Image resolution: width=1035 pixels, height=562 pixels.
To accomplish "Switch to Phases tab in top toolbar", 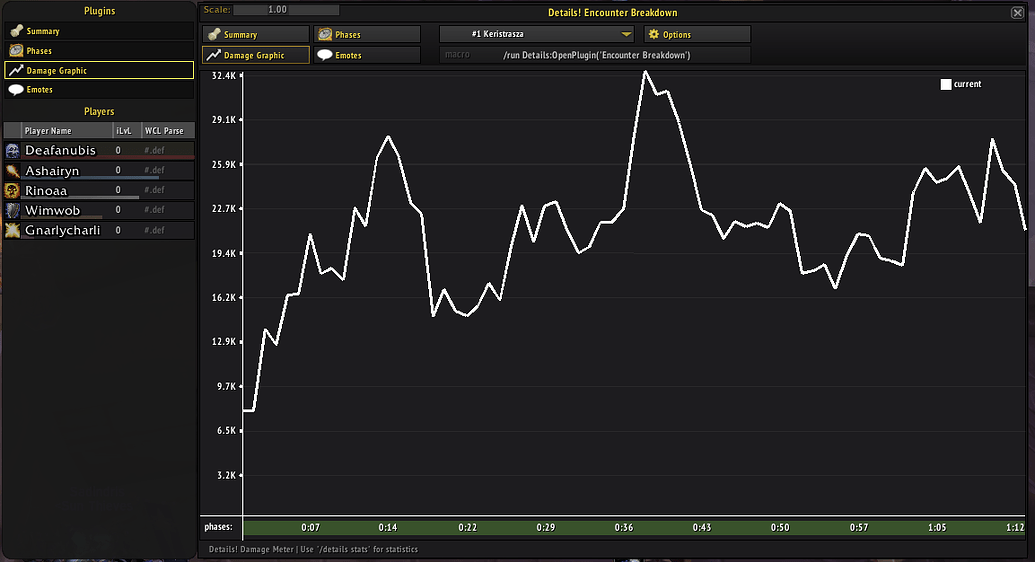I will coord(366,35).
